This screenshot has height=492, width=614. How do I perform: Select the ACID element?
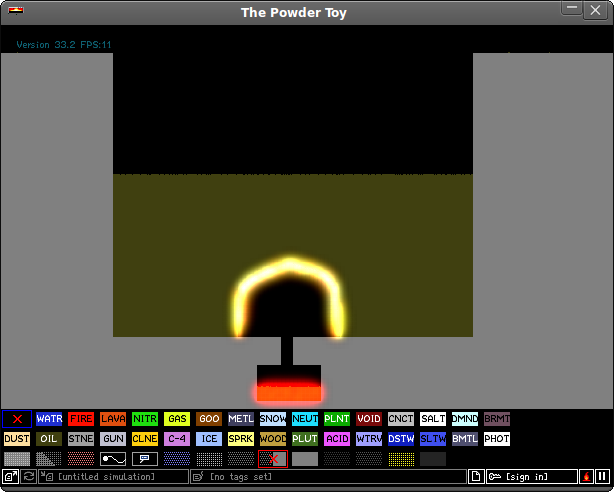click(337, 439)
